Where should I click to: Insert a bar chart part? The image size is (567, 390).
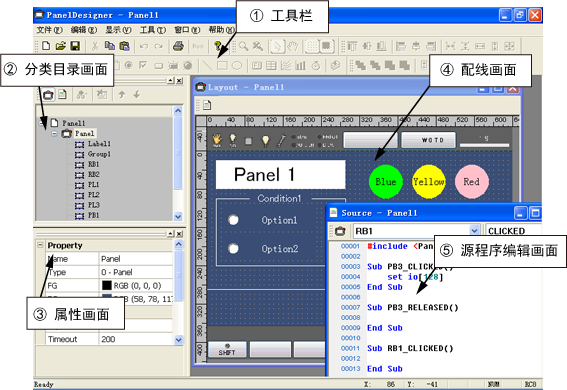pos(300,65)
